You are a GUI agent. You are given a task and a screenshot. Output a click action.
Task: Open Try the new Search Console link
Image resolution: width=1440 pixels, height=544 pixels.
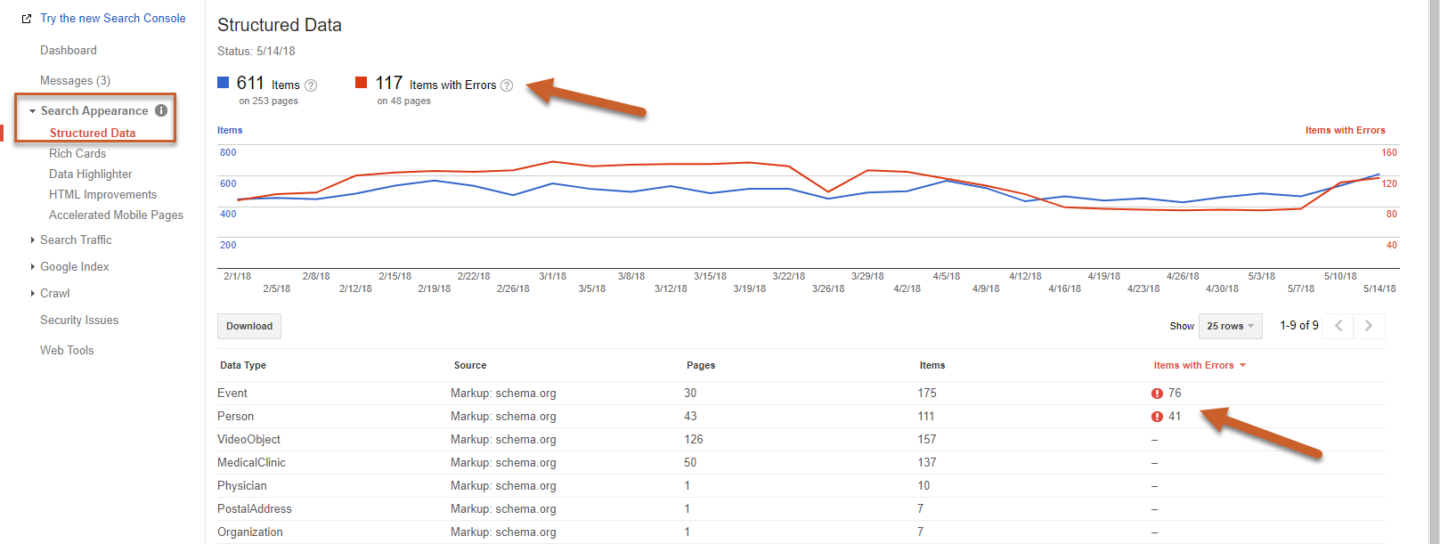point(112,19)
